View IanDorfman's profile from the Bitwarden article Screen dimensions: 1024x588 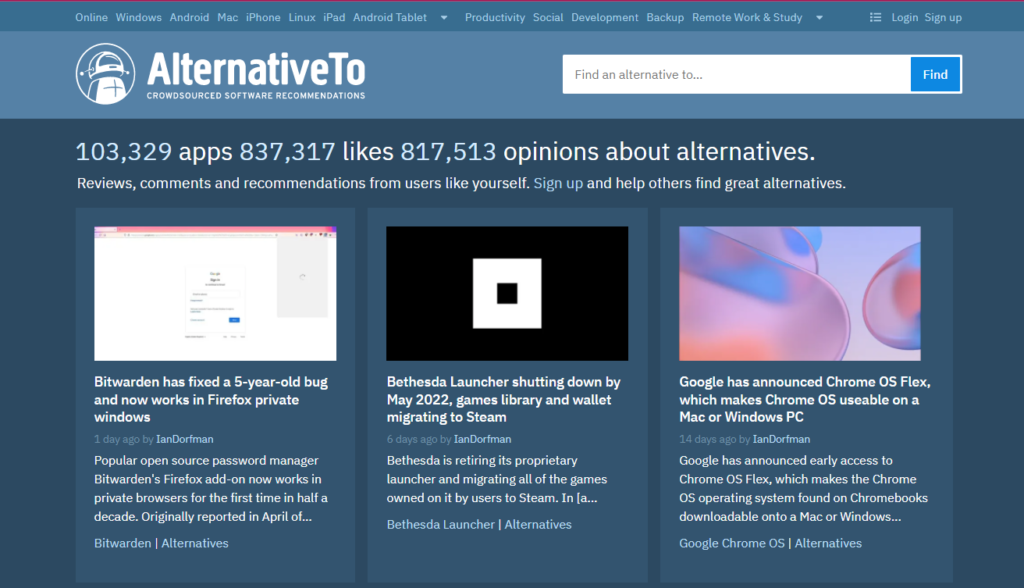(183, 439)
